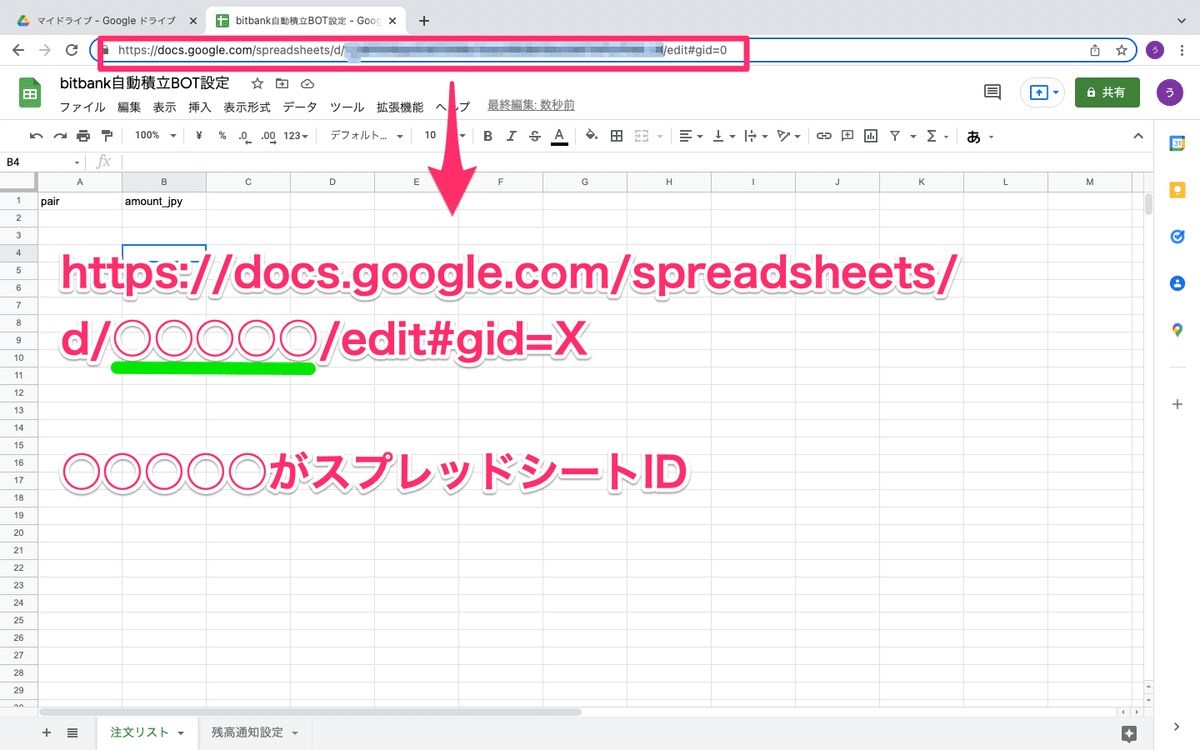Click the green 共有 share button
The image size is (1200, 750).
click(1107, 92)
